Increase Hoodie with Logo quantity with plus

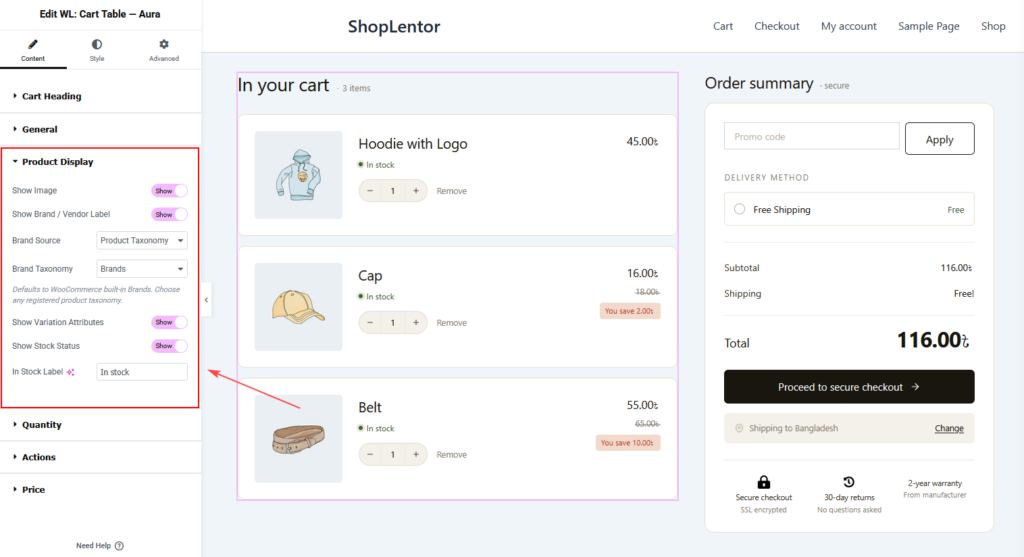tap(416, 191)
